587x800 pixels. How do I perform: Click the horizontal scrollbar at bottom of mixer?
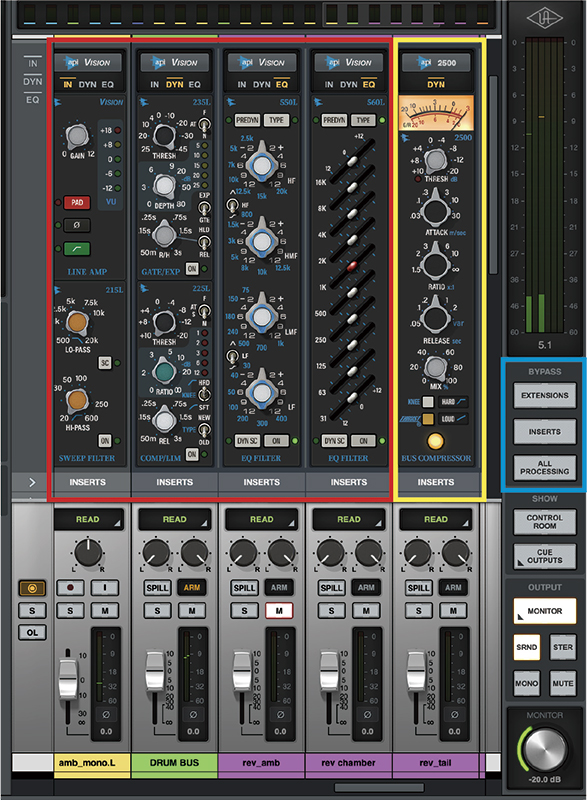pyautogui.click(x=379, y=787)
